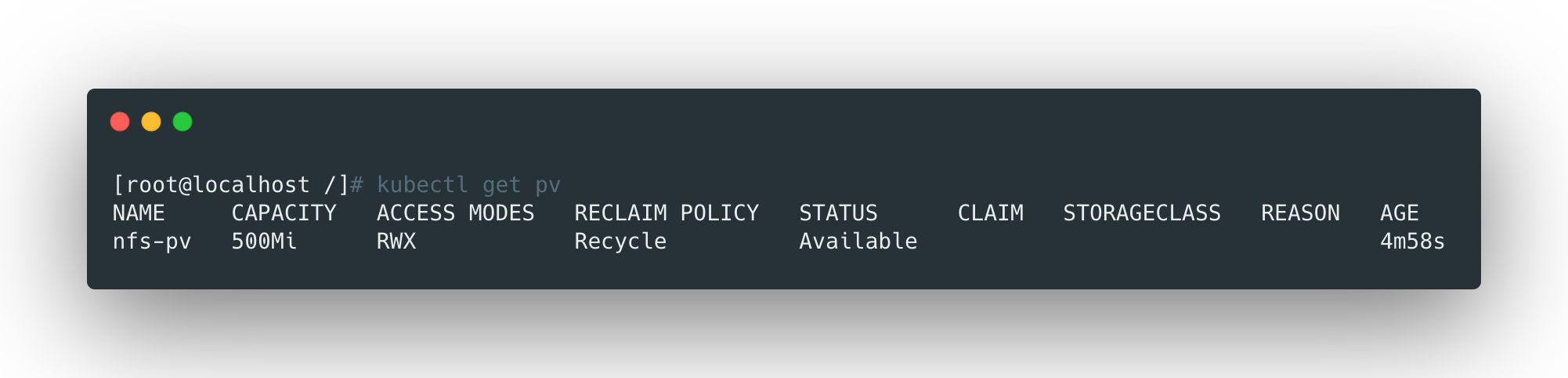Click the 500Mi capacity value
Image resolution: width=1568 pixels, height=378 pixels.
pos(264,242)
